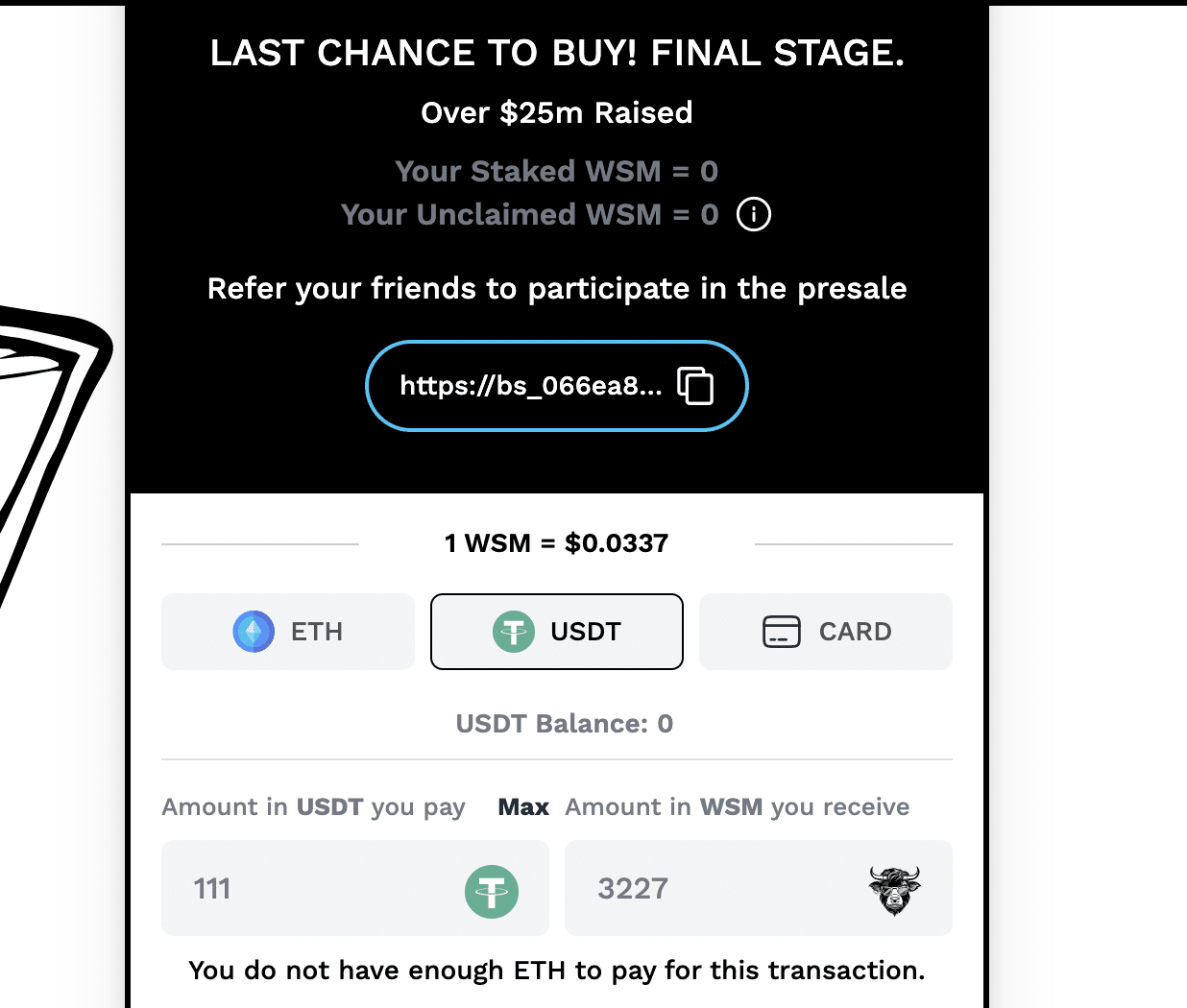Click the USDT Balance: 0 text

pyautogui.click(x=565, y=724)
